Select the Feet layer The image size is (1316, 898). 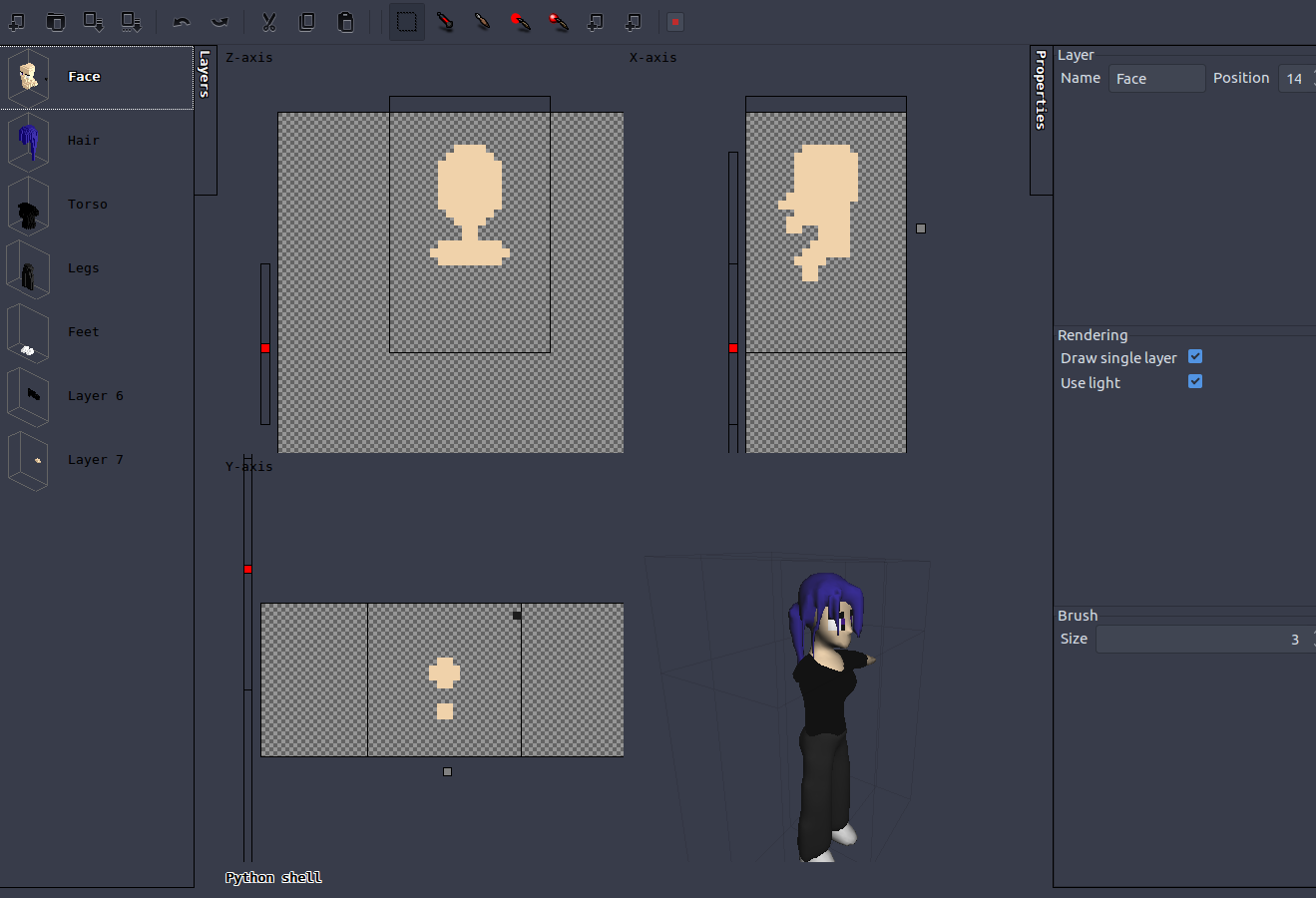tap(97, 332)
